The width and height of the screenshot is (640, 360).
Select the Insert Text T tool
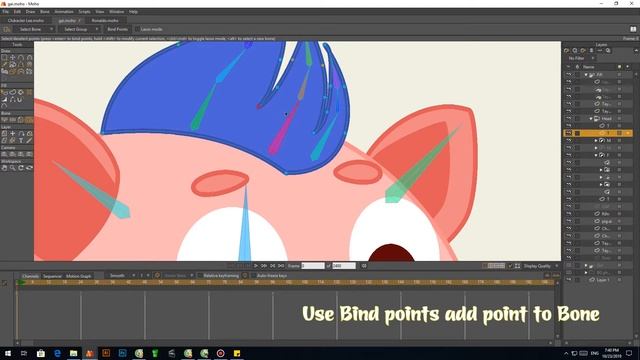21,140
